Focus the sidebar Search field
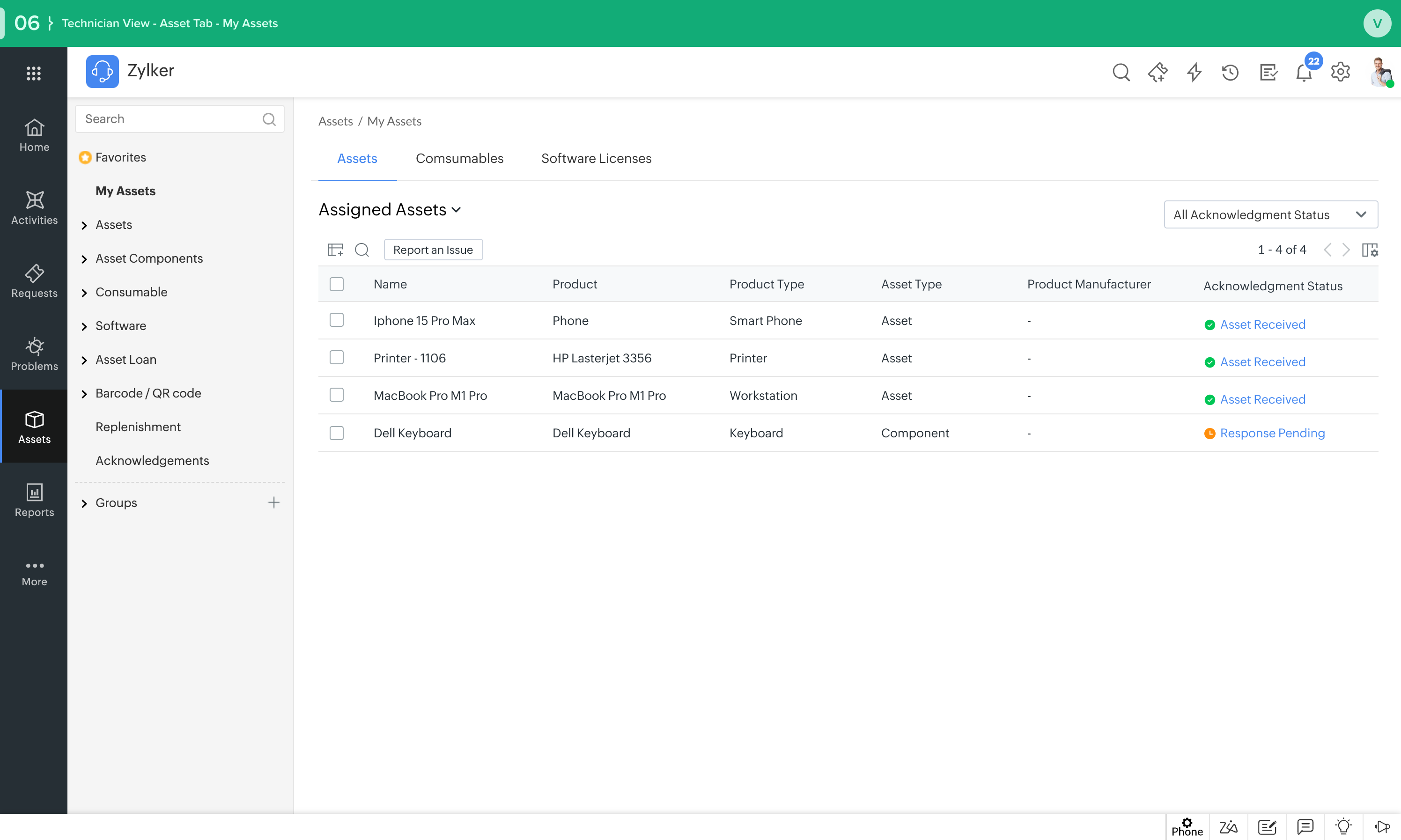1401x840 pixels. coord(179,119)
